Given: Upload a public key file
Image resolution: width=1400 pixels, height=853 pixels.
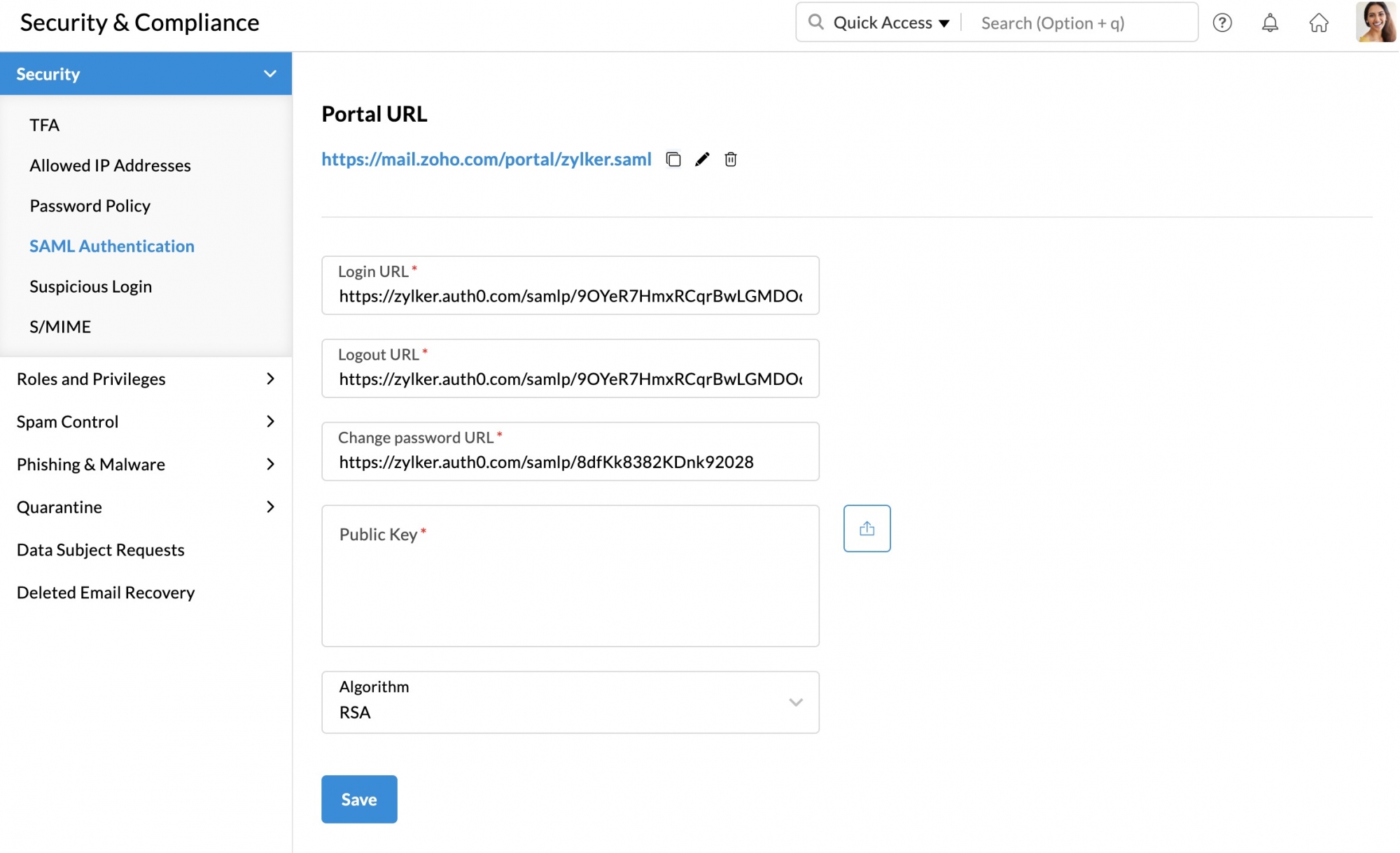Looking at the screenshot, I should coord(867,528).
